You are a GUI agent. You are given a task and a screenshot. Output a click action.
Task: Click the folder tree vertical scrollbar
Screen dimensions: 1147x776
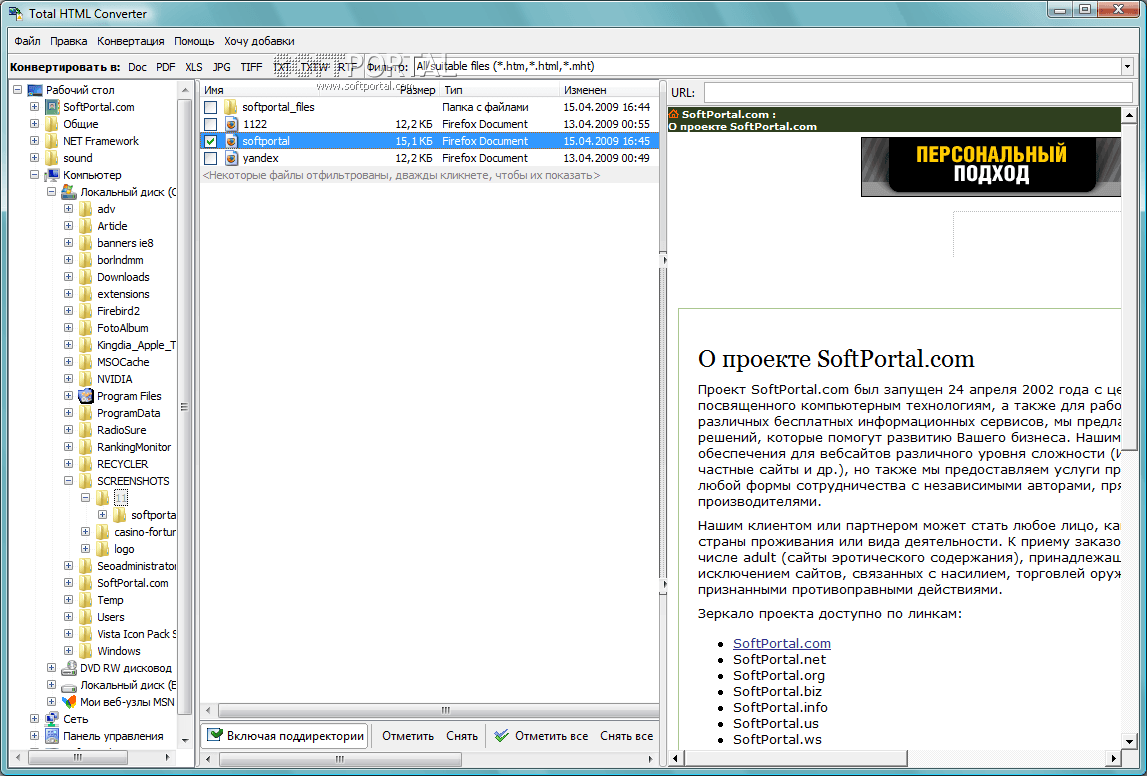pos(184,407)
